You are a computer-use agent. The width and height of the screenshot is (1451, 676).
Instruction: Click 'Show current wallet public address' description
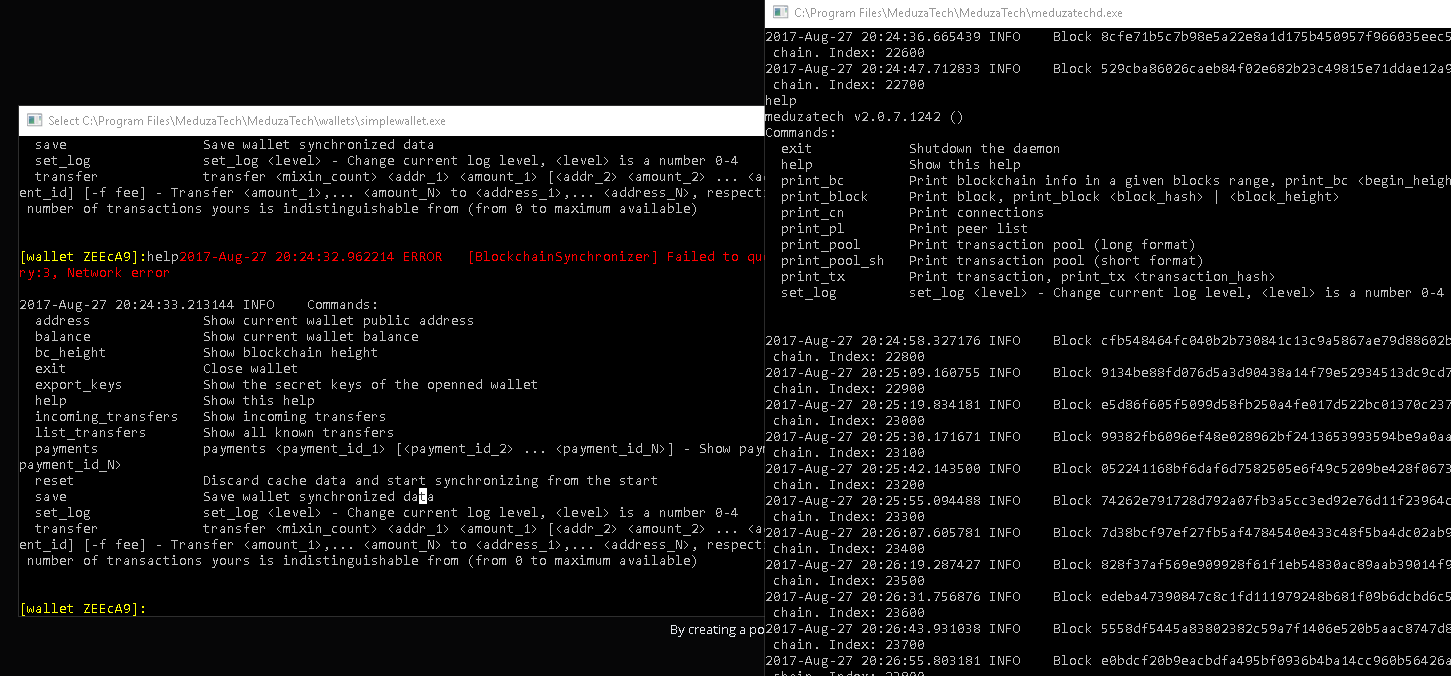tap(338, 321)
